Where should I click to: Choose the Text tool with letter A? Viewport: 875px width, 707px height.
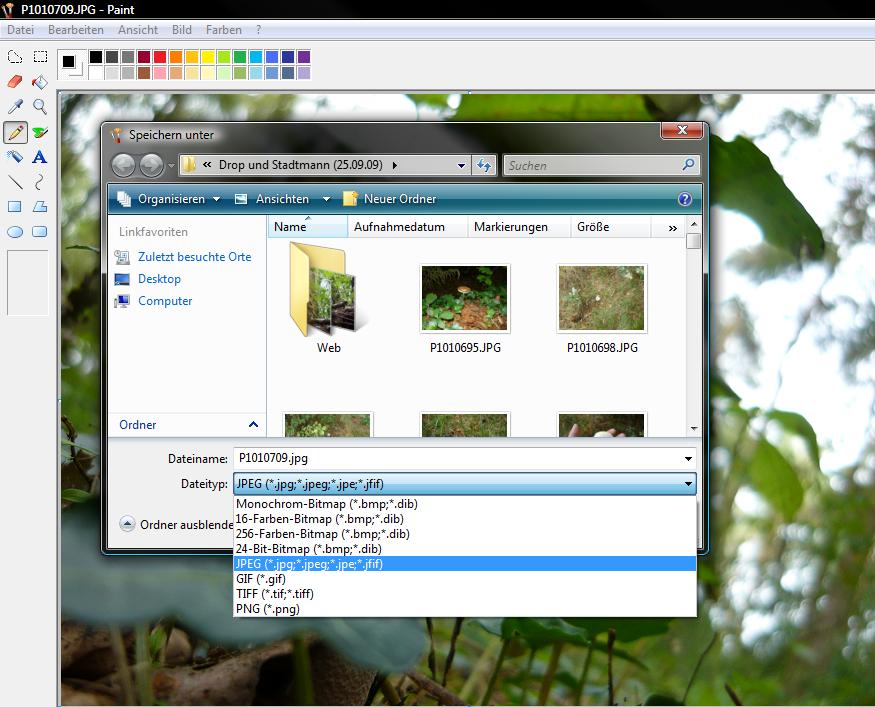coord(40,157)
